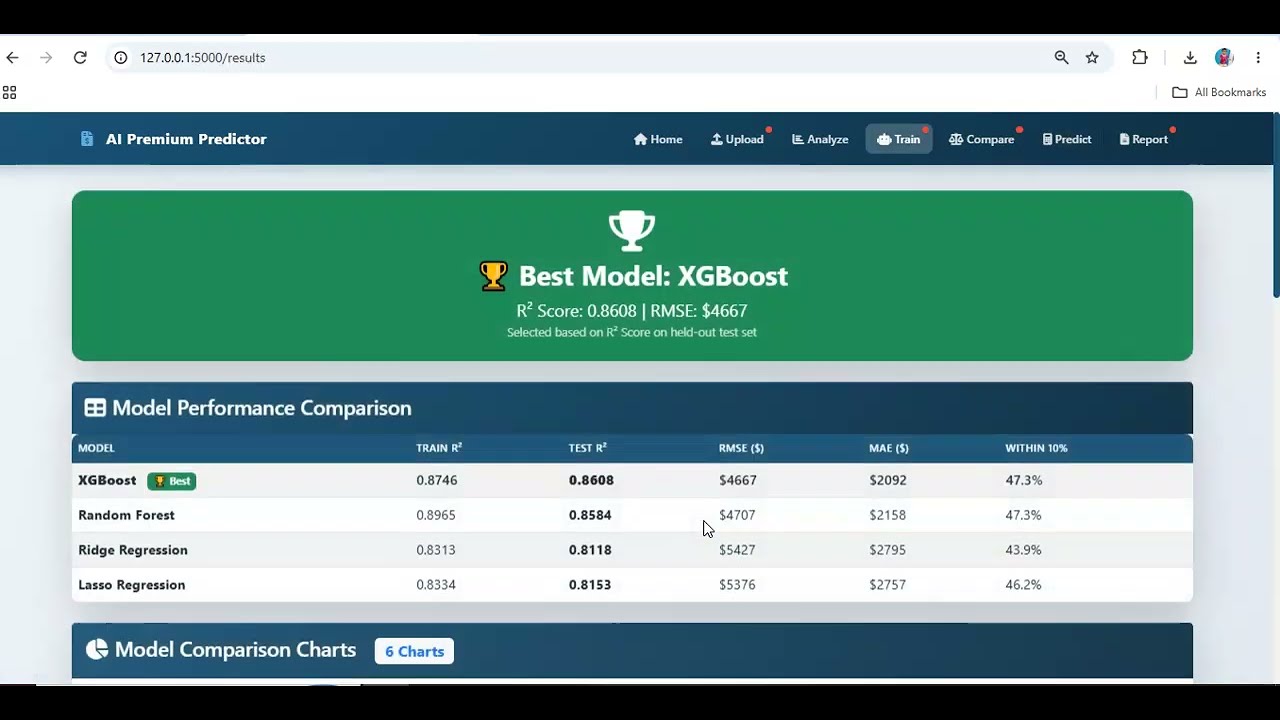1280x720 pixels.
Task: Click XGBoost RMSE value $4667
Action: click(738, 480)
